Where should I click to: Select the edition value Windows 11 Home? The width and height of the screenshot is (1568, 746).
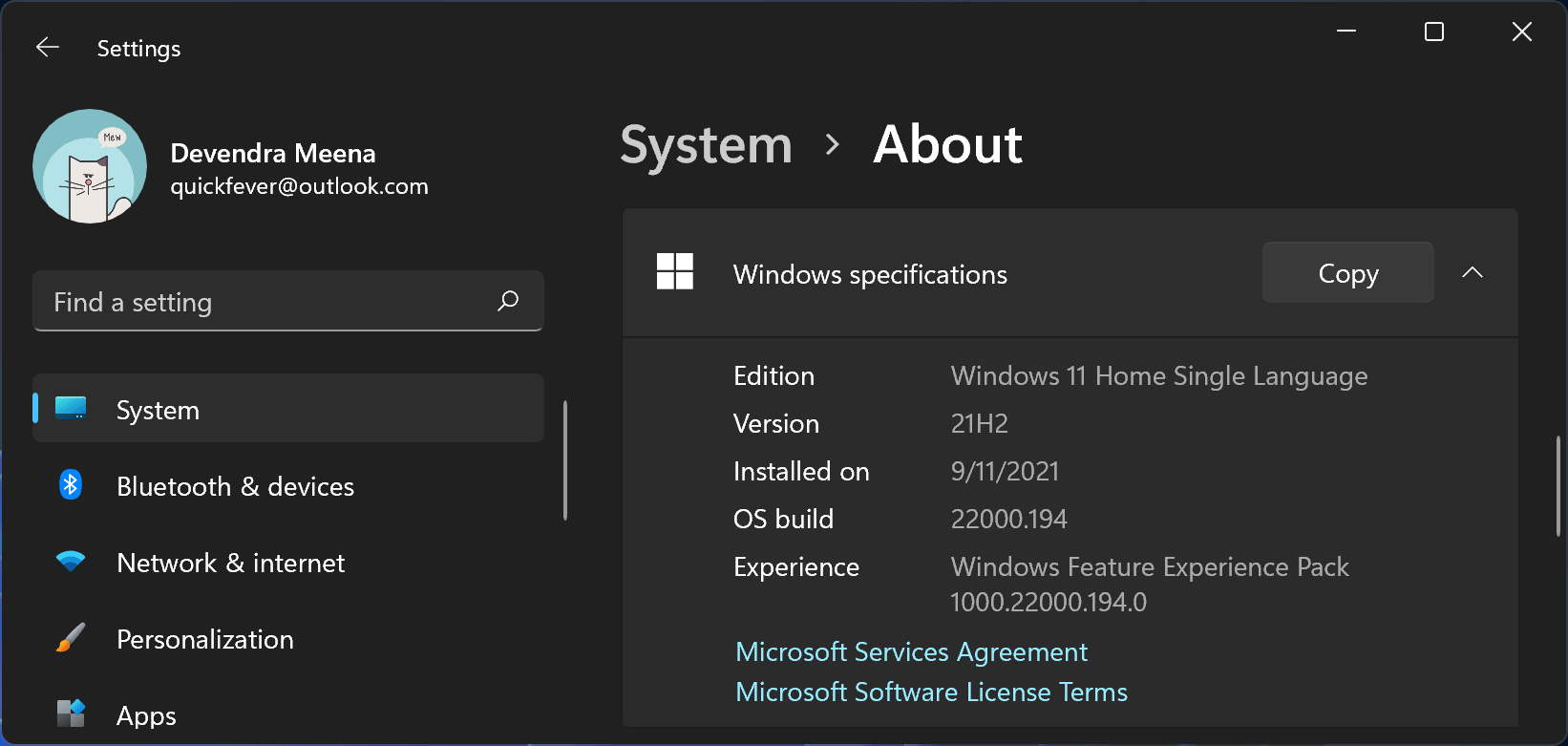[x=1159, y=376]
